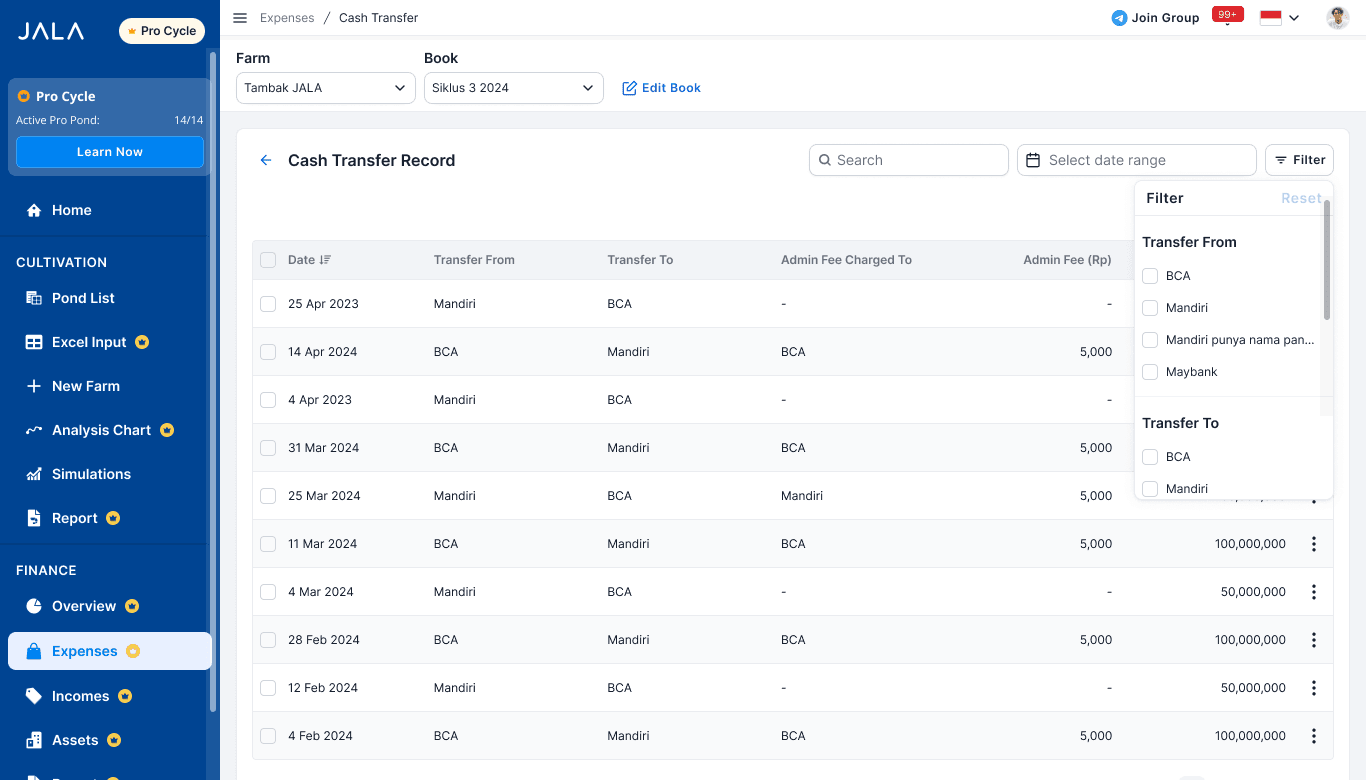
Task: Click the Simulations icon
Action: [x=34, y=474]
